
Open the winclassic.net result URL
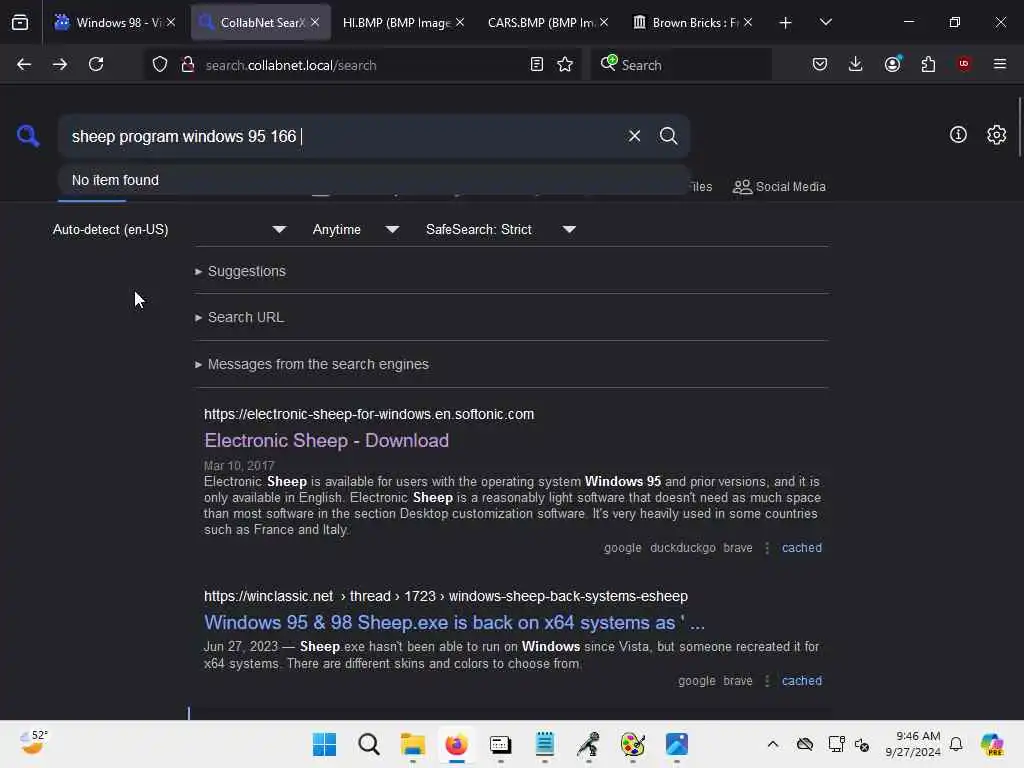[445, 596]
